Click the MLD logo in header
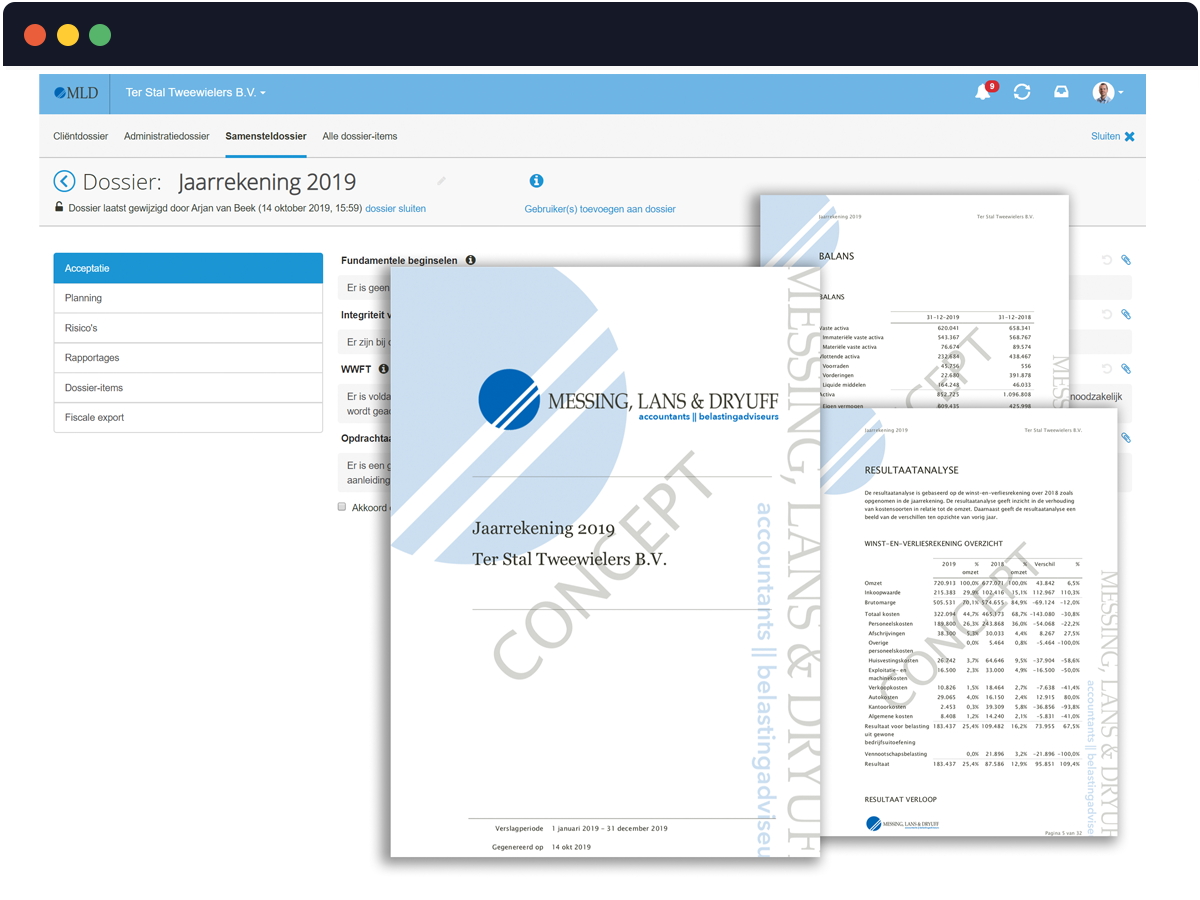 pos(76,93)
